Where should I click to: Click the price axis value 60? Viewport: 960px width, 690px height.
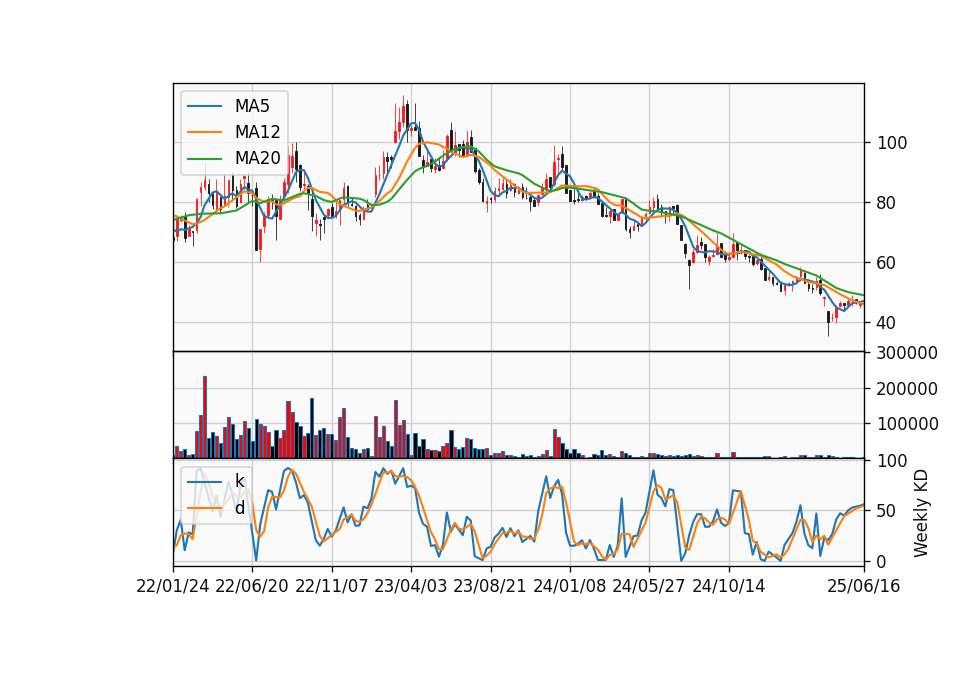(887, 263)
